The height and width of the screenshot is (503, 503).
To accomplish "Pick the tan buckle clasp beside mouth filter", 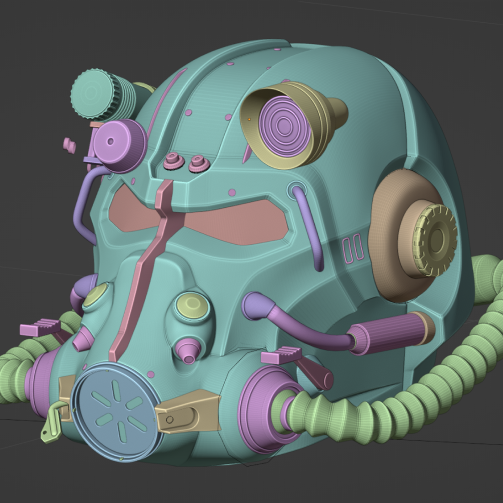I will [188, 411].
